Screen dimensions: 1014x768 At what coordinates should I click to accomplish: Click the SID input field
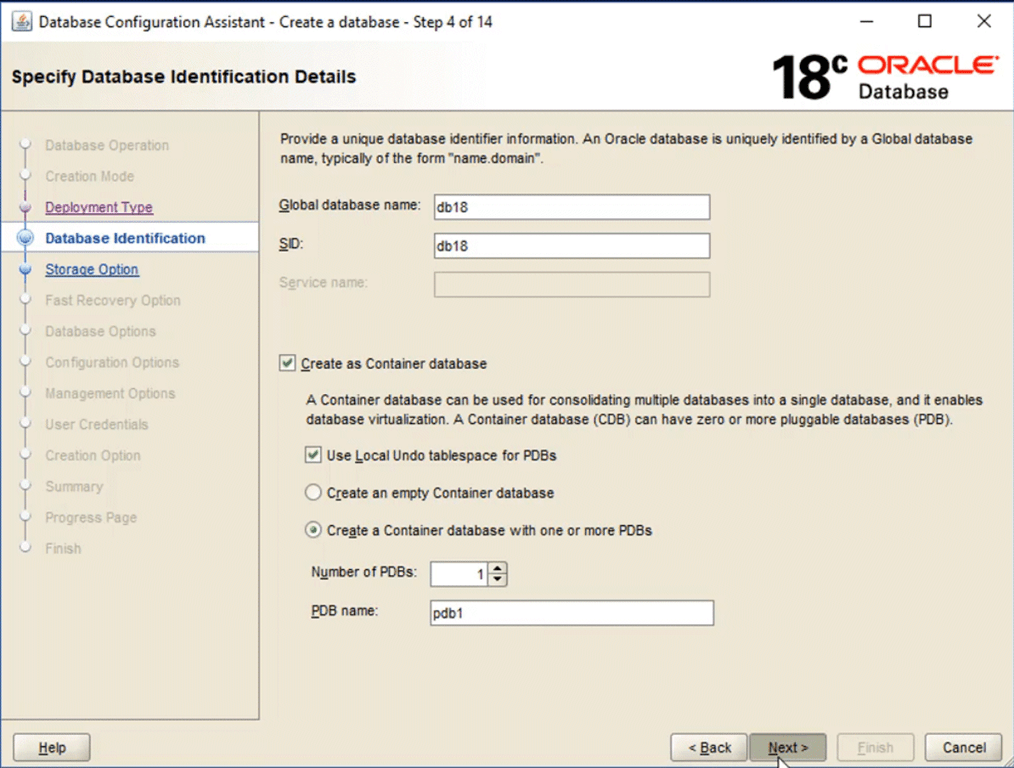[x=572, y=246]
